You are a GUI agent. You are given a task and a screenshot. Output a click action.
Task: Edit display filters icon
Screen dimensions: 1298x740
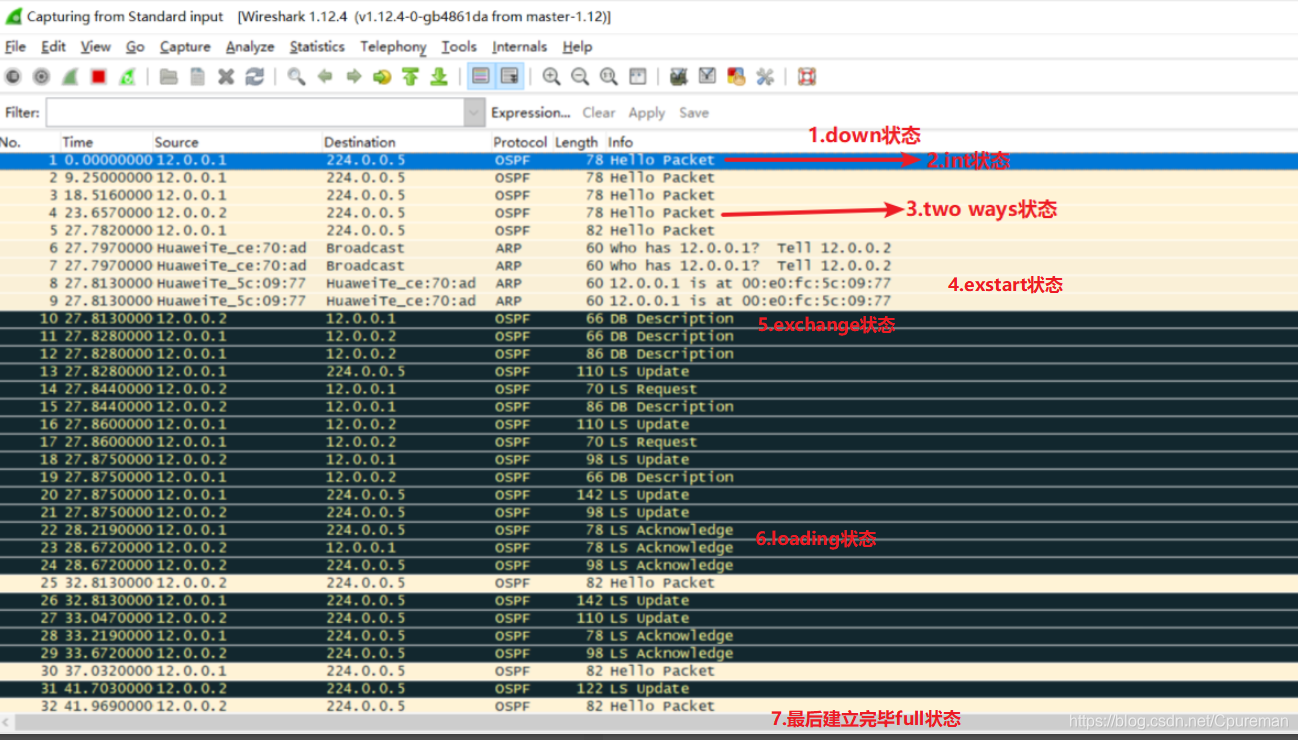tap(708, 77)
